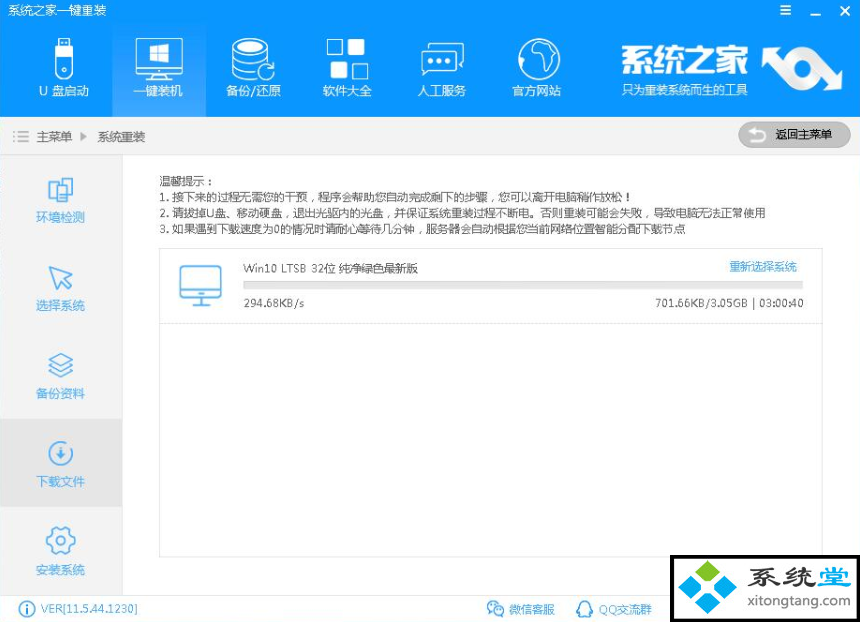Open 备份/还原 database icon

tap(253, 59)
